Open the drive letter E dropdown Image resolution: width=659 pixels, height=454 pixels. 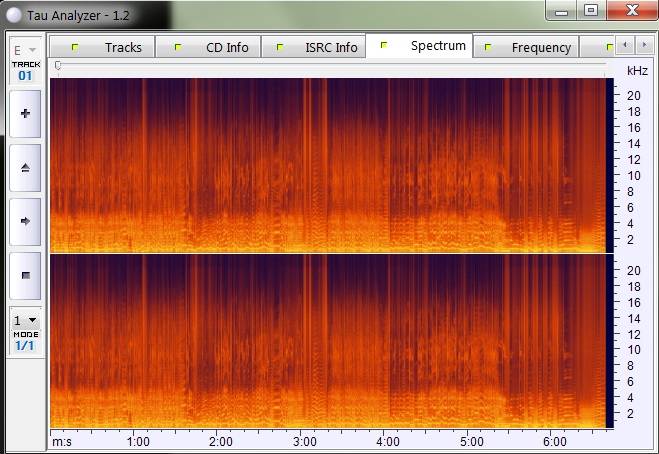point(25,50)
